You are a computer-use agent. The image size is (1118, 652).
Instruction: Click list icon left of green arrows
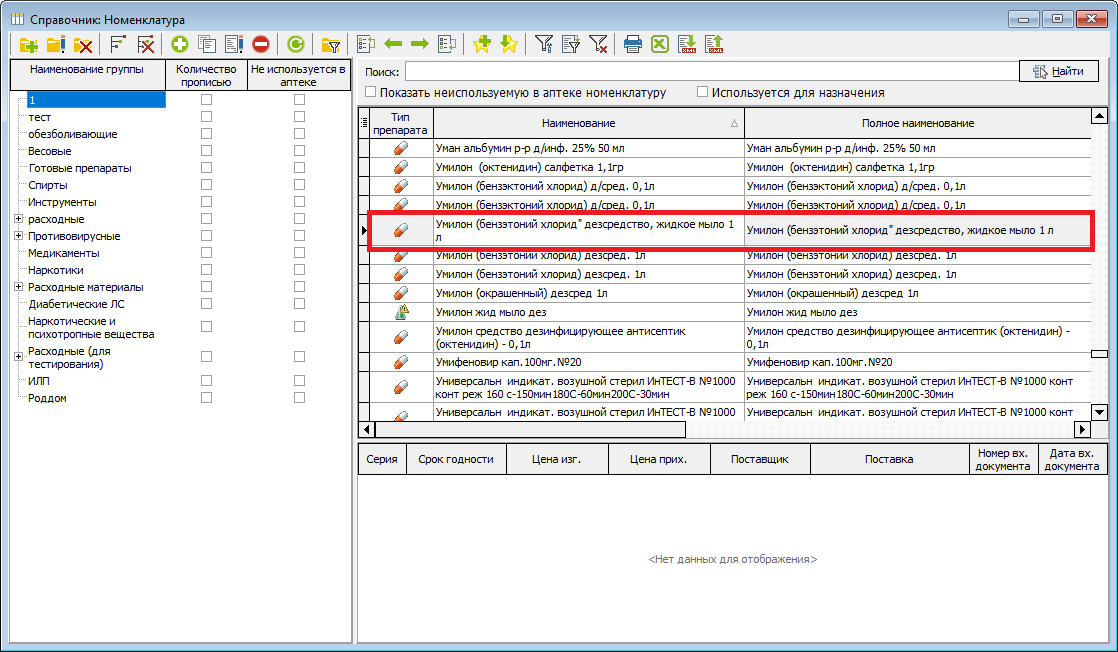click(x=366, y=44)
